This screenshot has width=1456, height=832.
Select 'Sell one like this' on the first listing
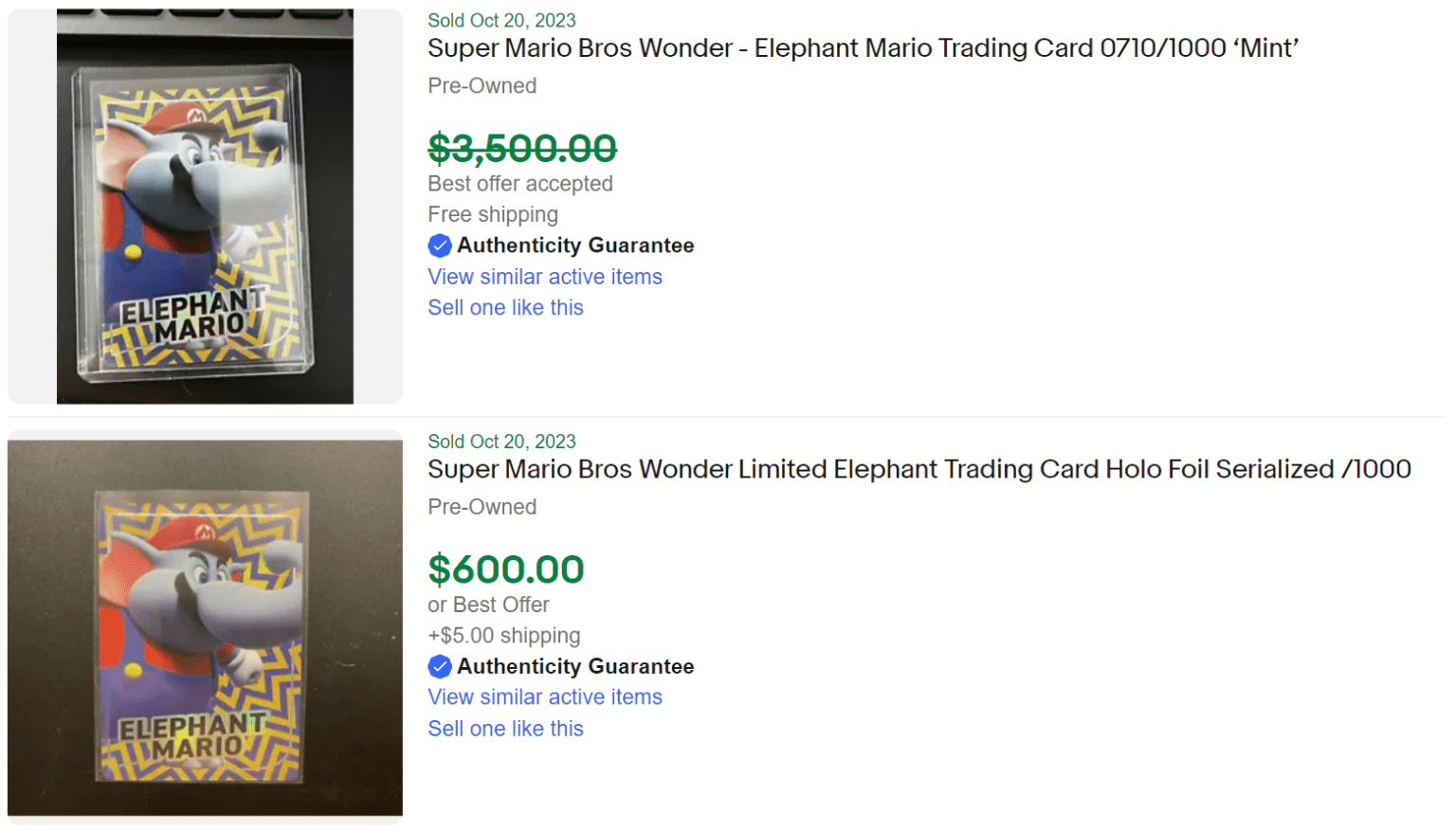(x=505, y=307)
